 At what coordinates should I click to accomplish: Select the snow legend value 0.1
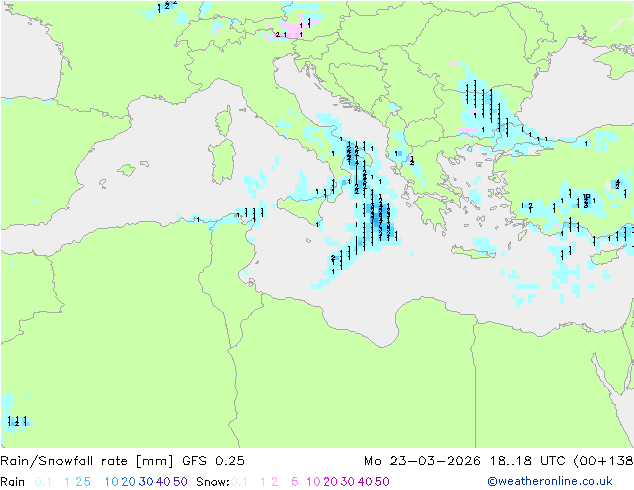[239, 482]
